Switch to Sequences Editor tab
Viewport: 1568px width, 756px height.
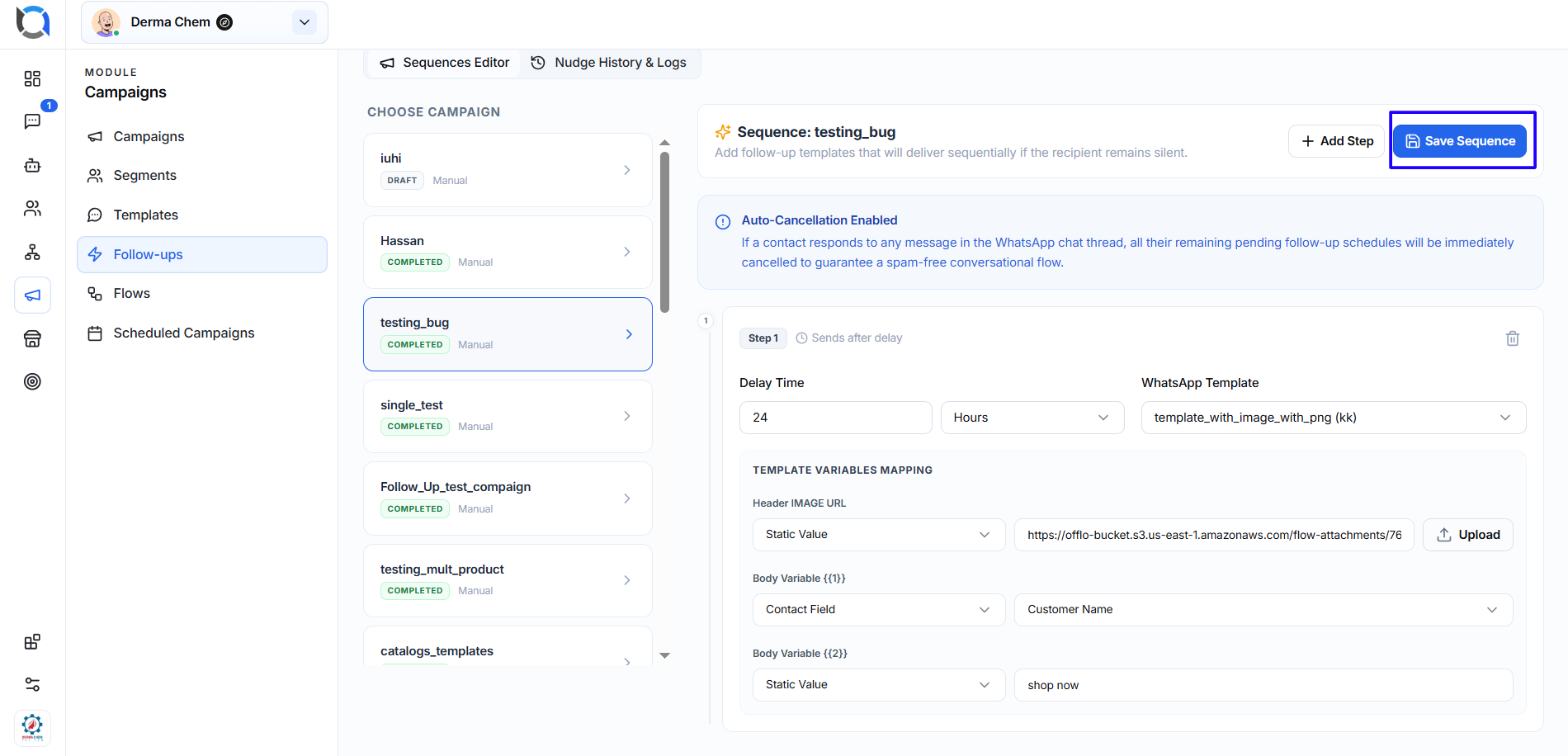444,63
